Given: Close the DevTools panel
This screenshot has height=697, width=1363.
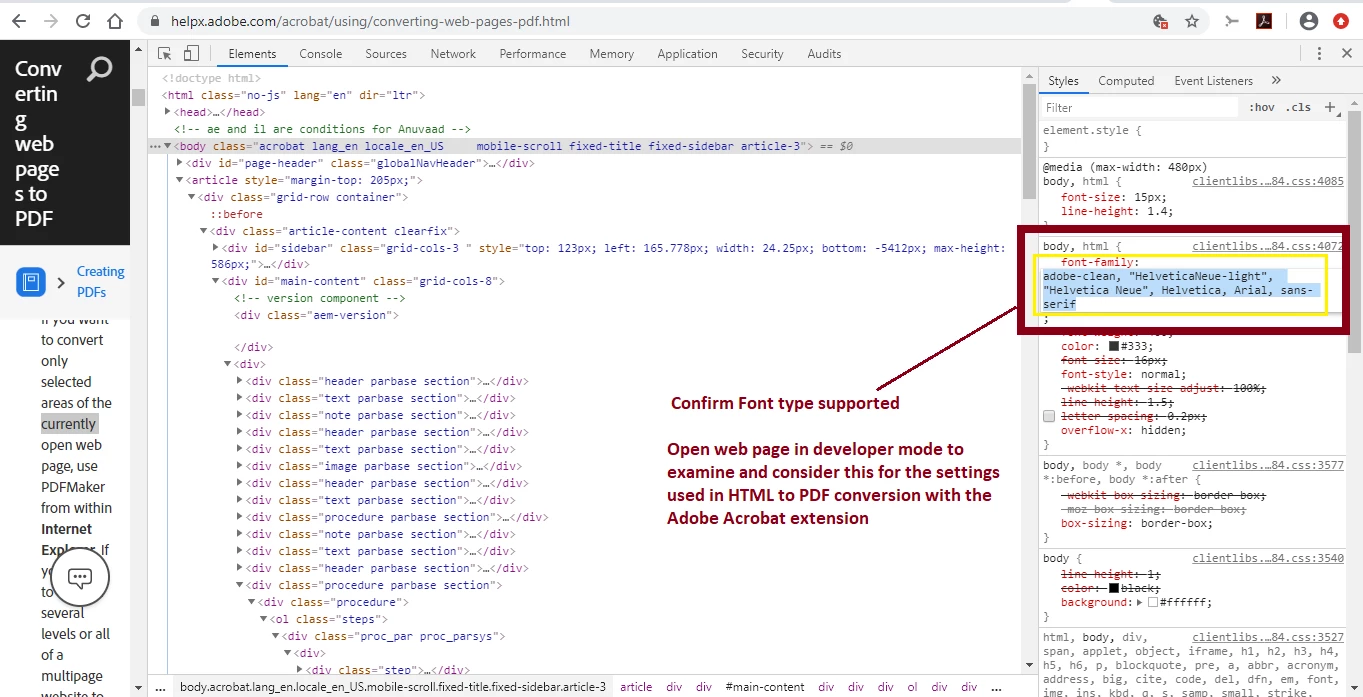Looking at the screenshot, I should tap(1346, 54).
